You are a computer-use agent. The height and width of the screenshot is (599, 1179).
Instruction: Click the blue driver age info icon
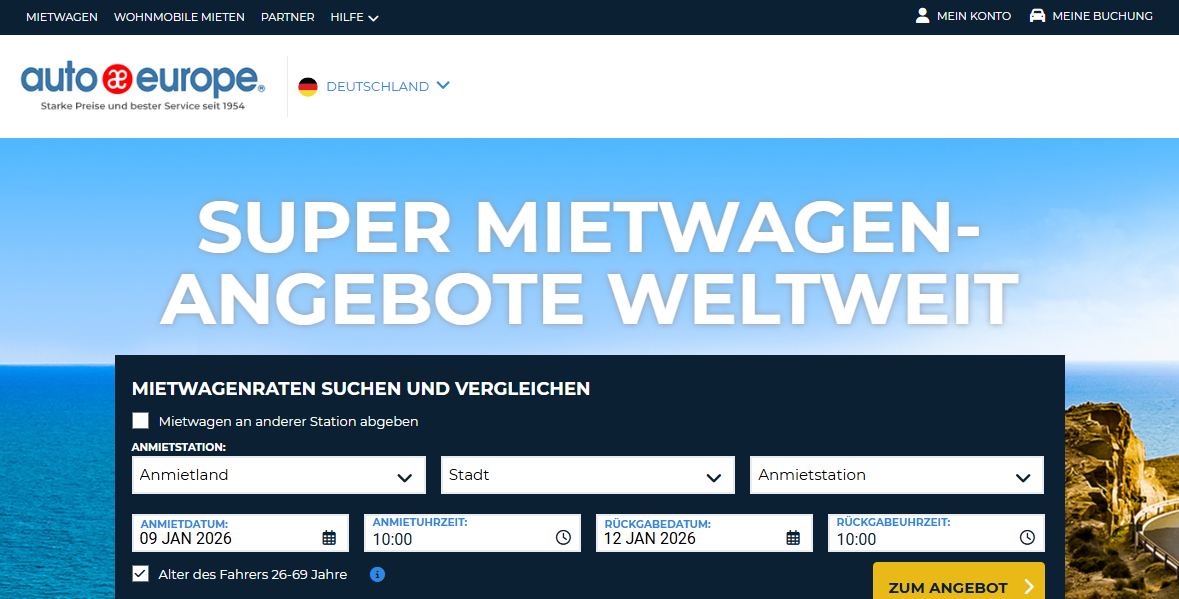(377, 574)
